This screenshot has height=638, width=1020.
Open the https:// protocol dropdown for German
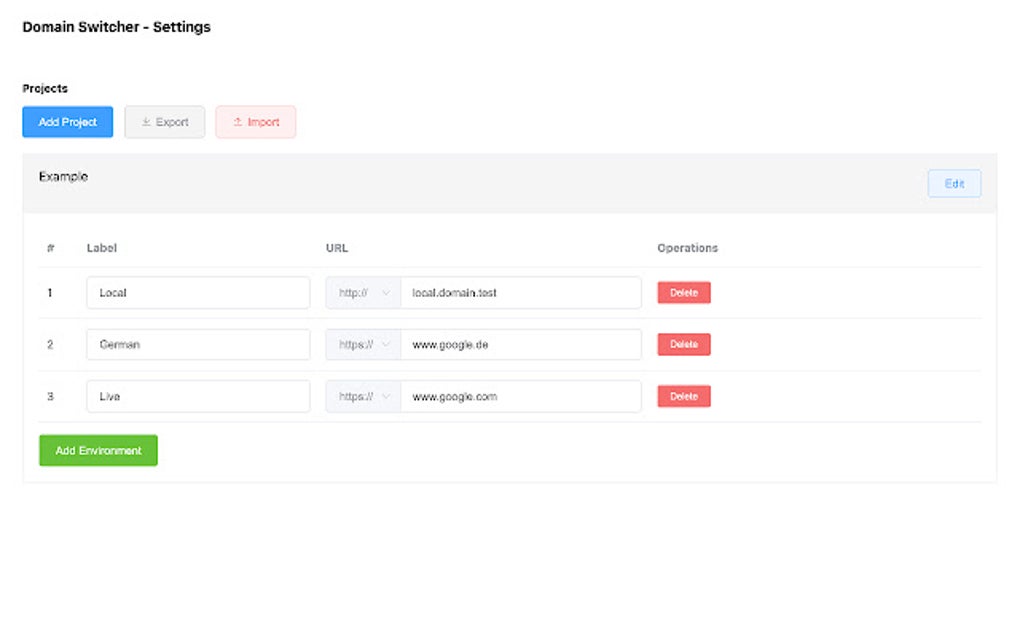[362, 344]
